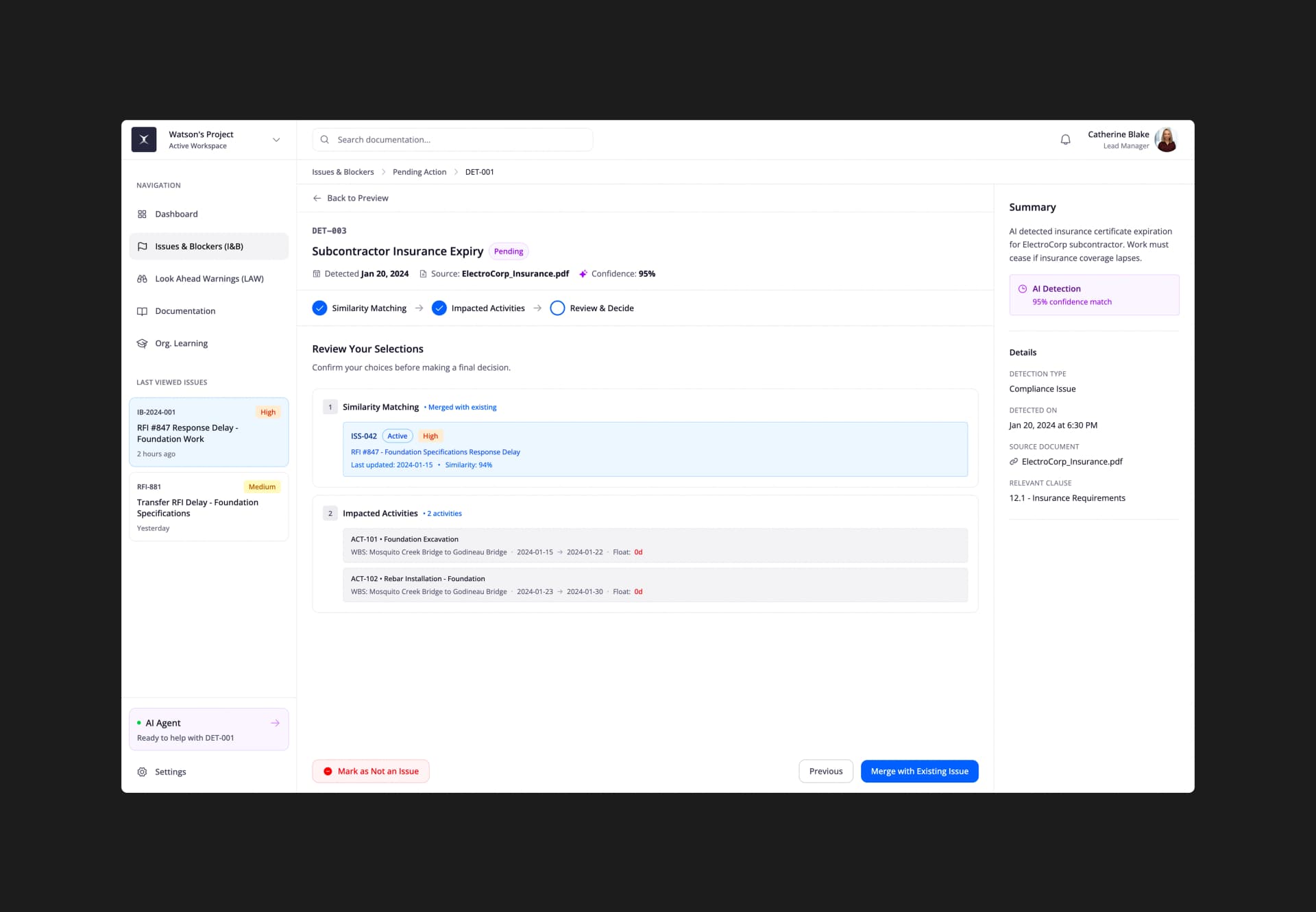Click the High badge on IB-2024-001
This screenshot has width=1316, height=912.
click(x=268, y=412)
